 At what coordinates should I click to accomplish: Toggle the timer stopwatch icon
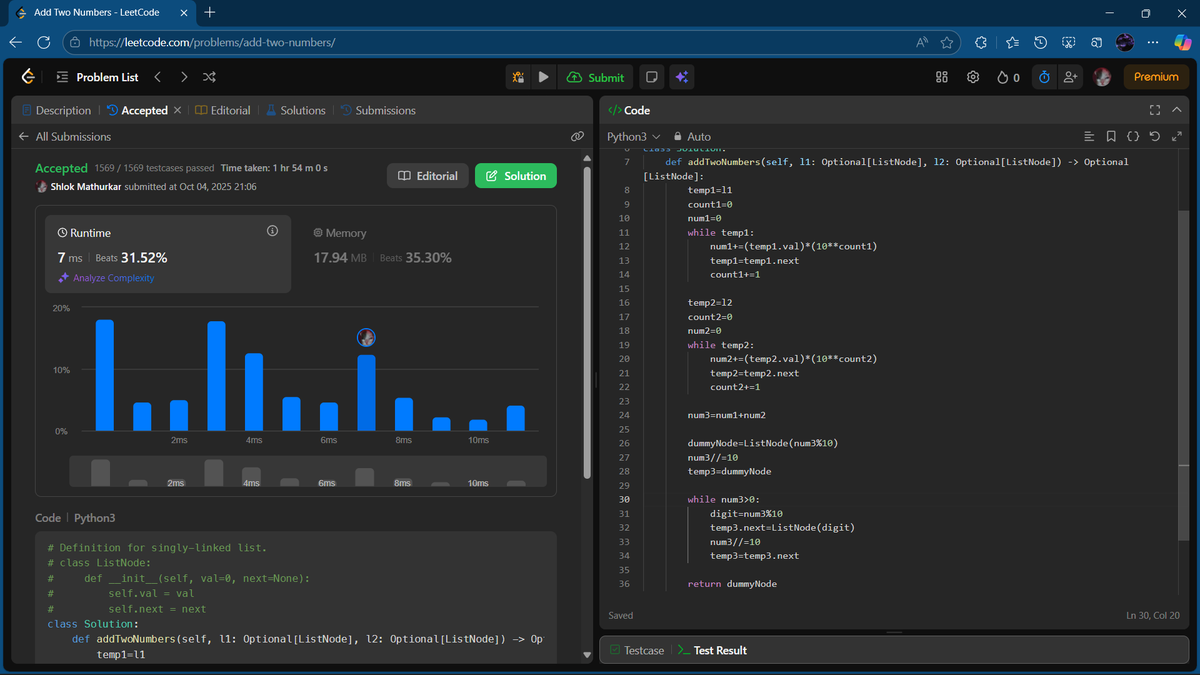point(1044,77)
